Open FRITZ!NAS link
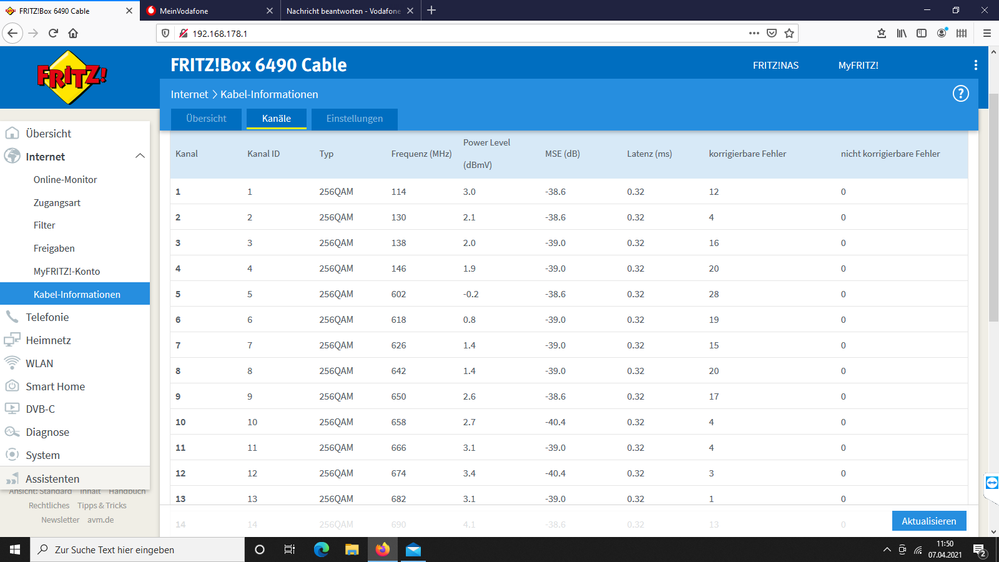 click(x=775, y=65)
